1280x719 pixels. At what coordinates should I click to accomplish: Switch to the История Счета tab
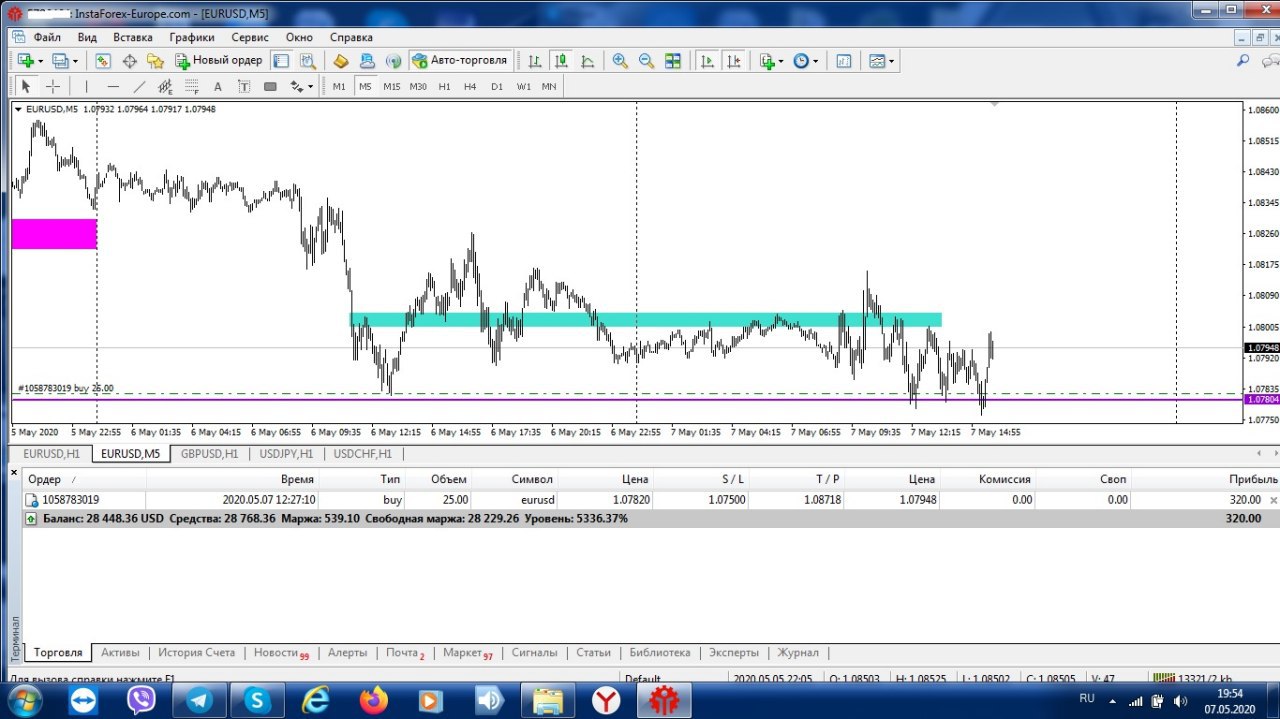[196, 652]
